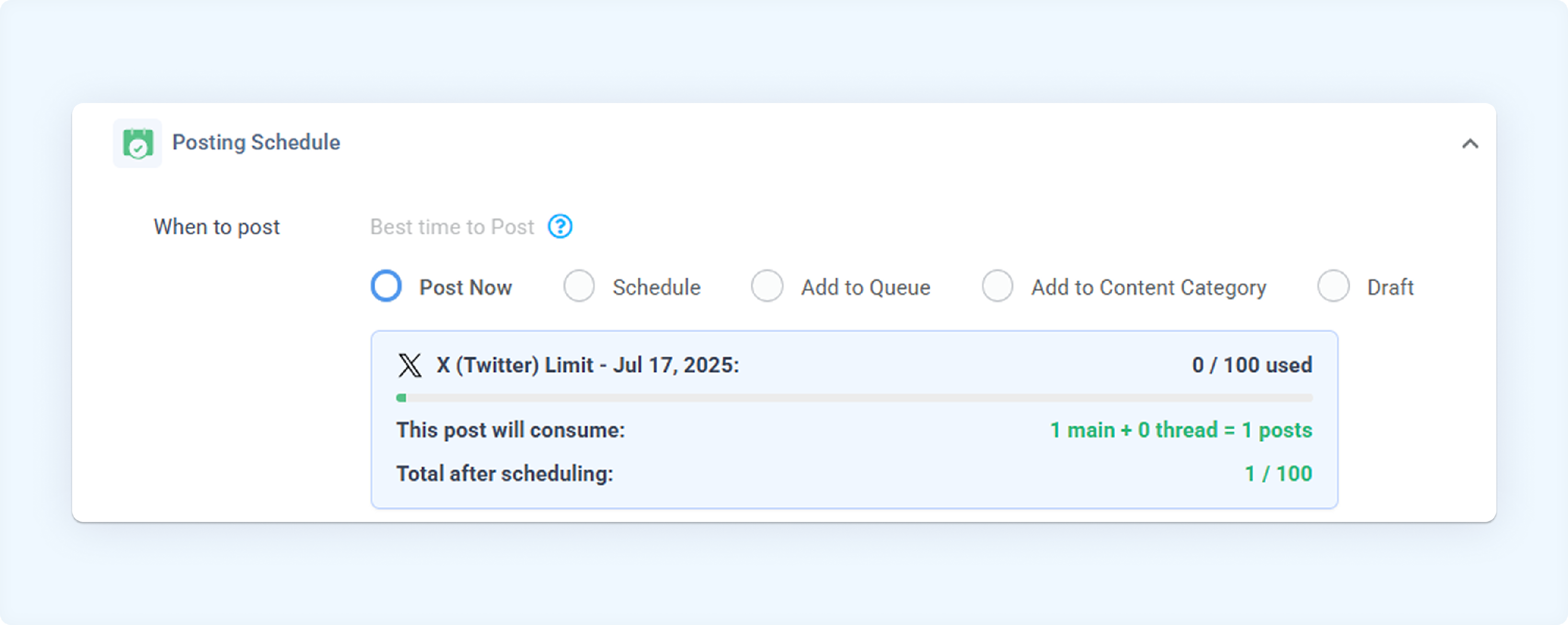Screen dimensions: 1568x625
Task: Click the 'Add to Queue' label text
Action: 866,287
